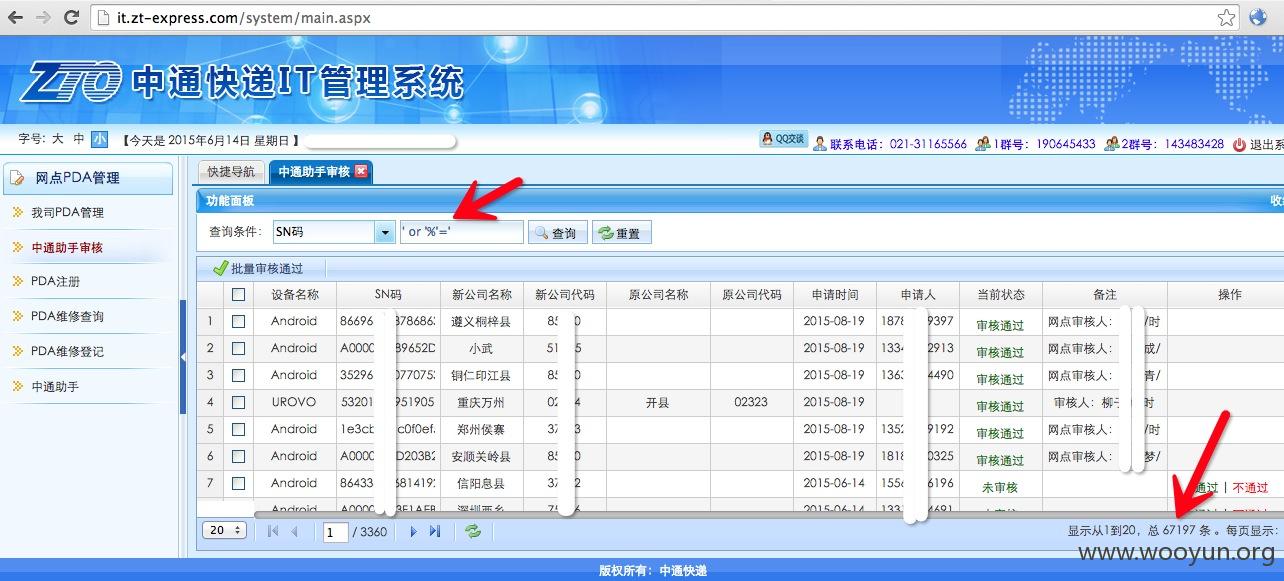Switch to the 中通助手审核 tab

tap(314, 171)
